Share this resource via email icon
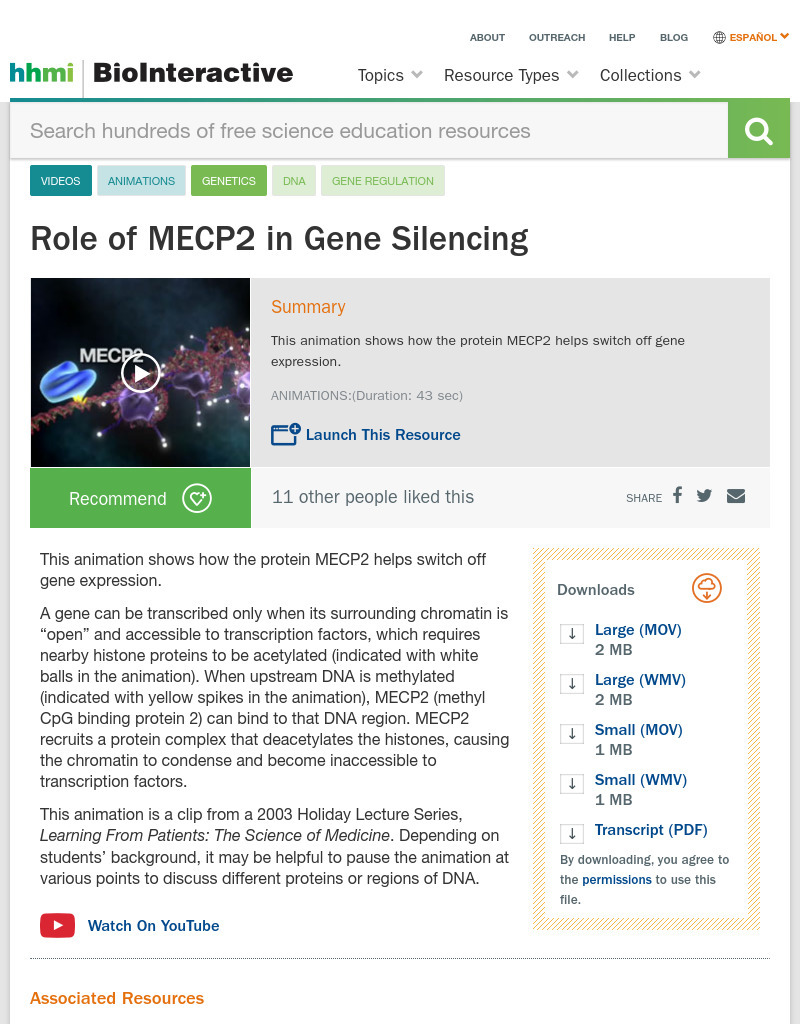Screen dimensions: 800x1024 [736, 496]
